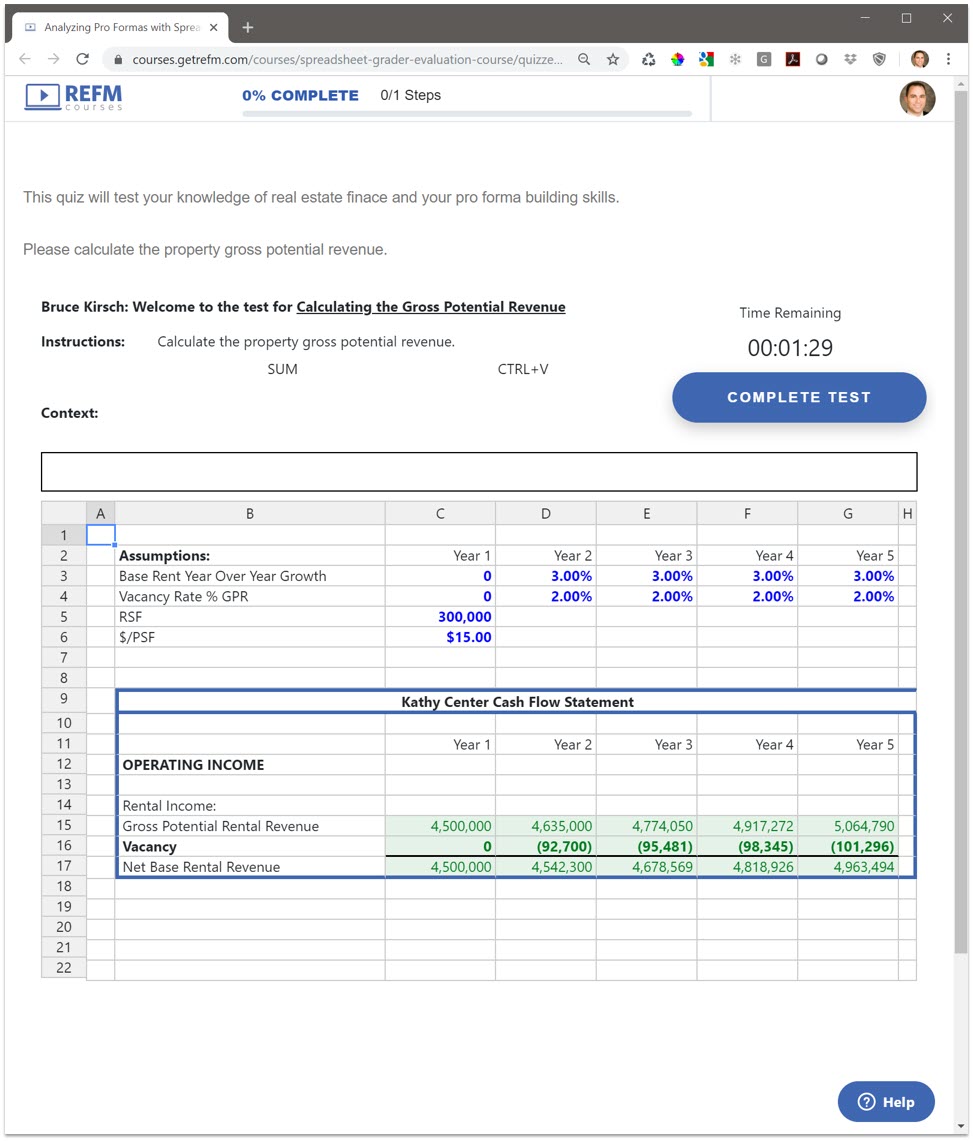Select row 3 header

(64, 576)
